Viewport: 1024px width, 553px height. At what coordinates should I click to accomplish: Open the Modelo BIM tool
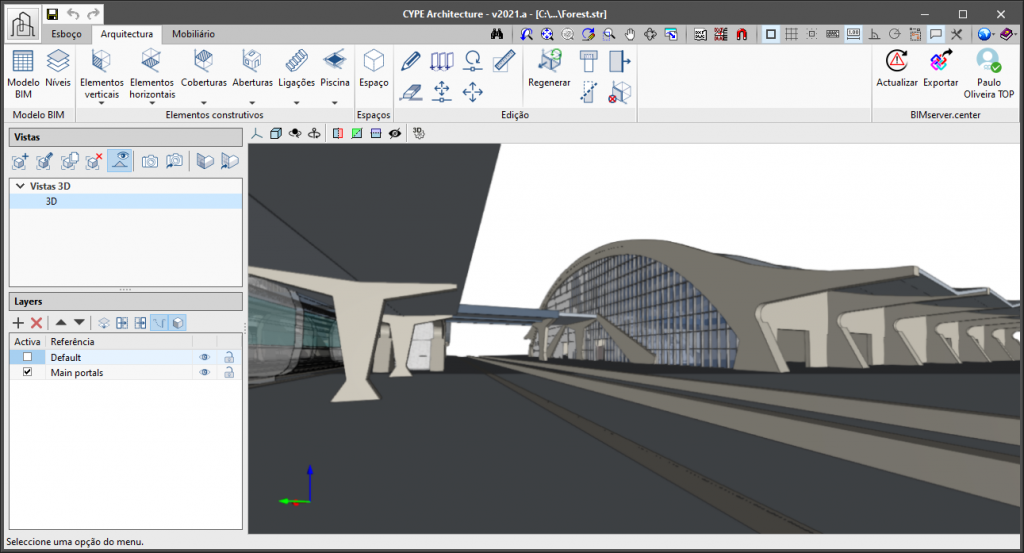pyautogui.click(x=23, y=71)
